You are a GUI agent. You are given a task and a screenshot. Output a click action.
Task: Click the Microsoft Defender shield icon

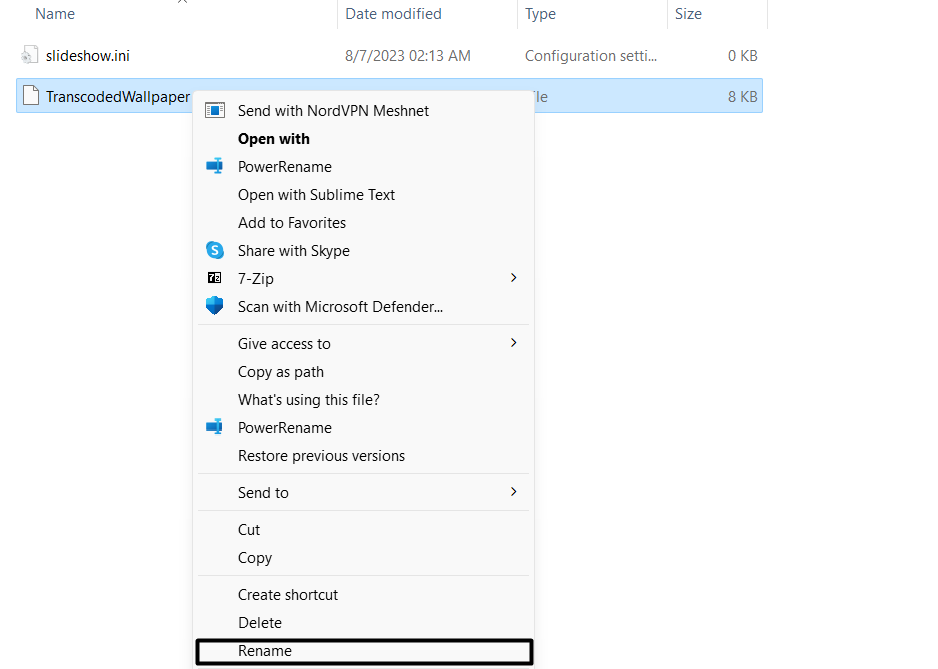point(214,306)
